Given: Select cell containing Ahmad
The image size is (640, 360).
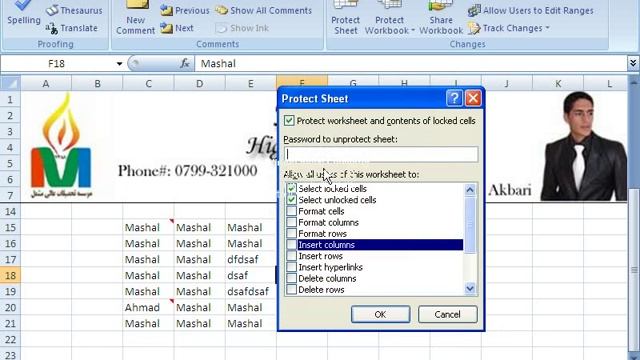Looking at the screenshot, I should pyautogui.click(x=148, y=307).
